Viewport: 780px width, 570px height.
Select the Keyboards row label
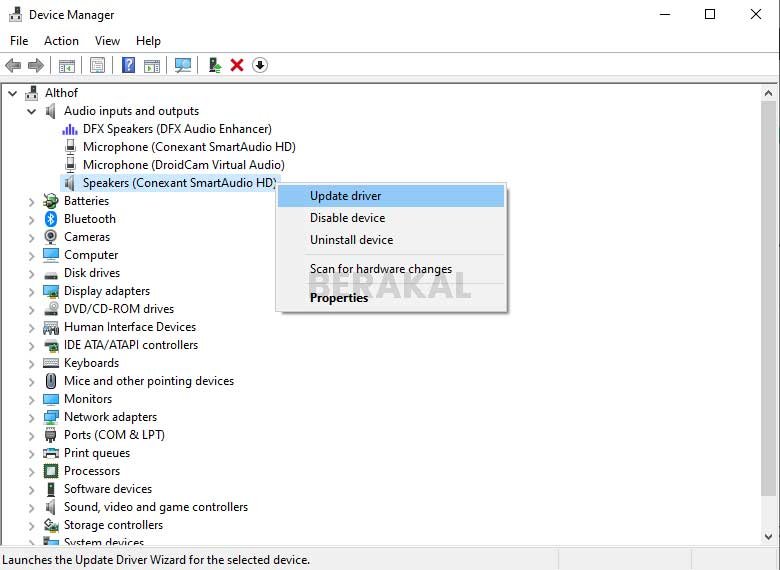92,363
